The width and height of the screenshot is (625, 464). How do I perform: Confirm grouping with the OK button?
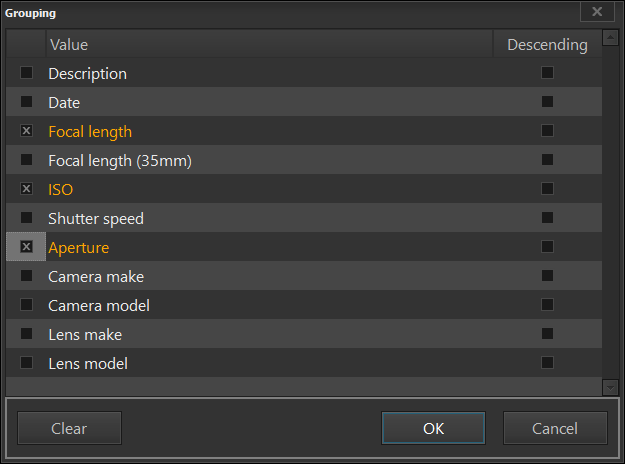pos(433,428)
